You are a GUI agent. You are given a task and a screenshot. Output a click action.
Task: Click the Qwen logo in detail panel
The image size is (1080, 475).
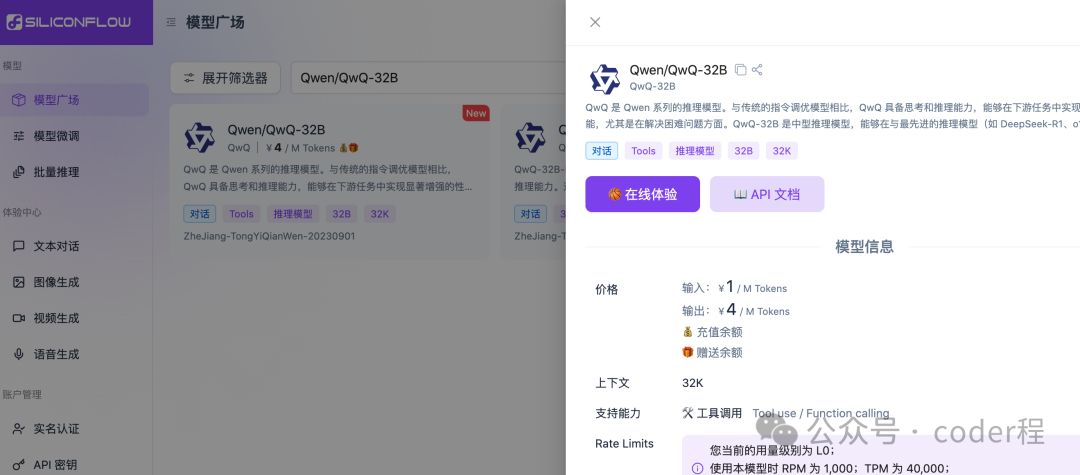point(605,79)
